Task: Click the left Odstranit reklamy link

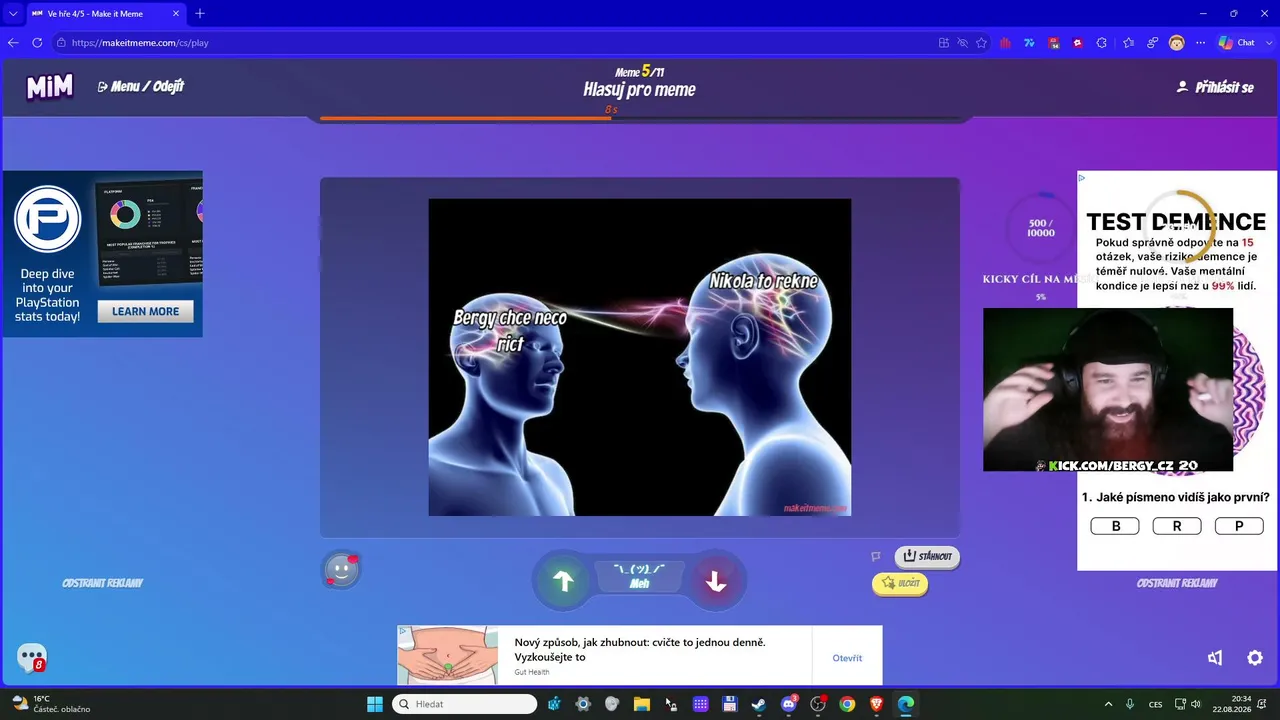Action: [103, 583]
